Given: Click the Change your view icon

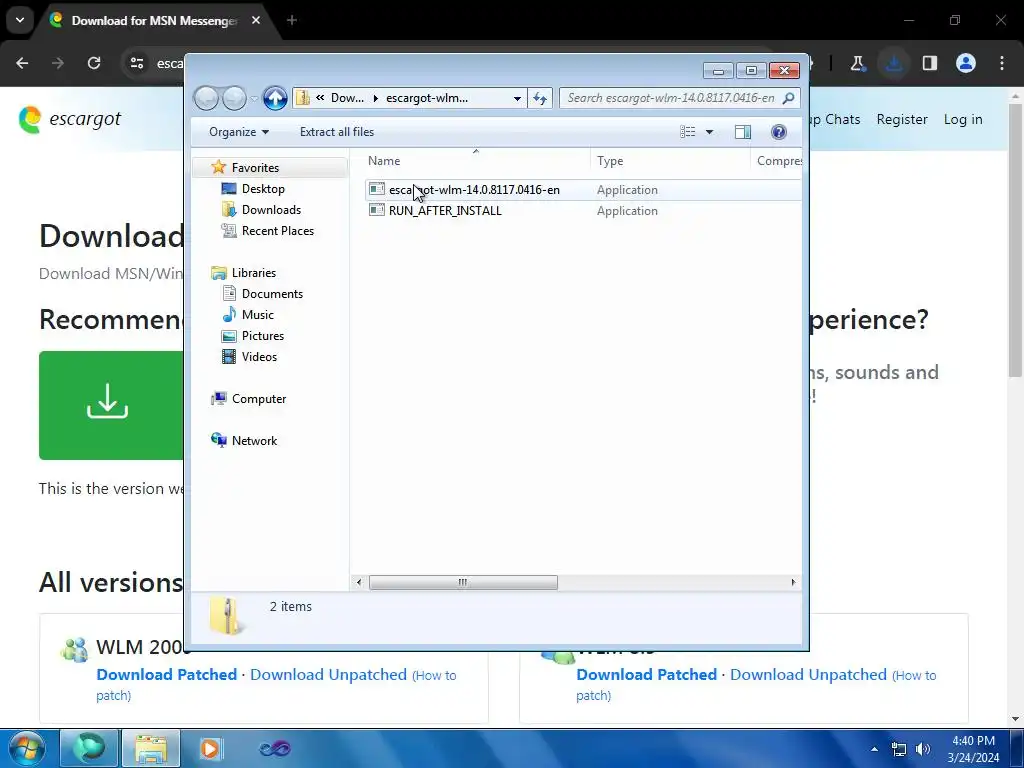Looking at the screenshot, I should pos(688,132).
